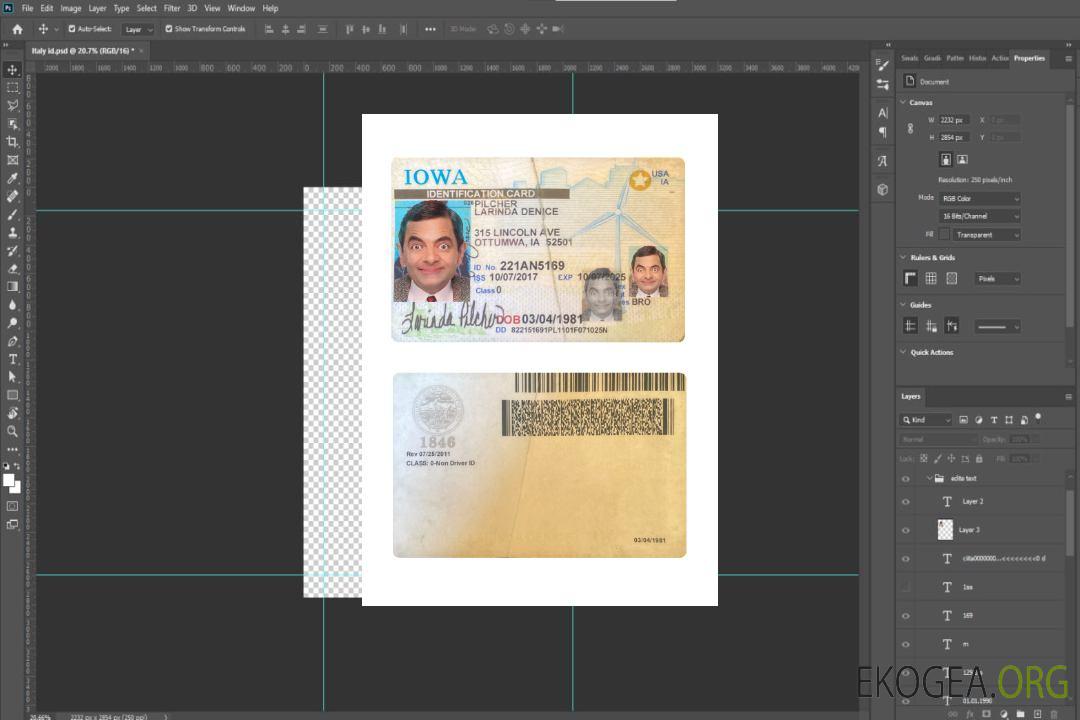
Task: Select the Zoom tool
Action: click(x=13, y=431)
